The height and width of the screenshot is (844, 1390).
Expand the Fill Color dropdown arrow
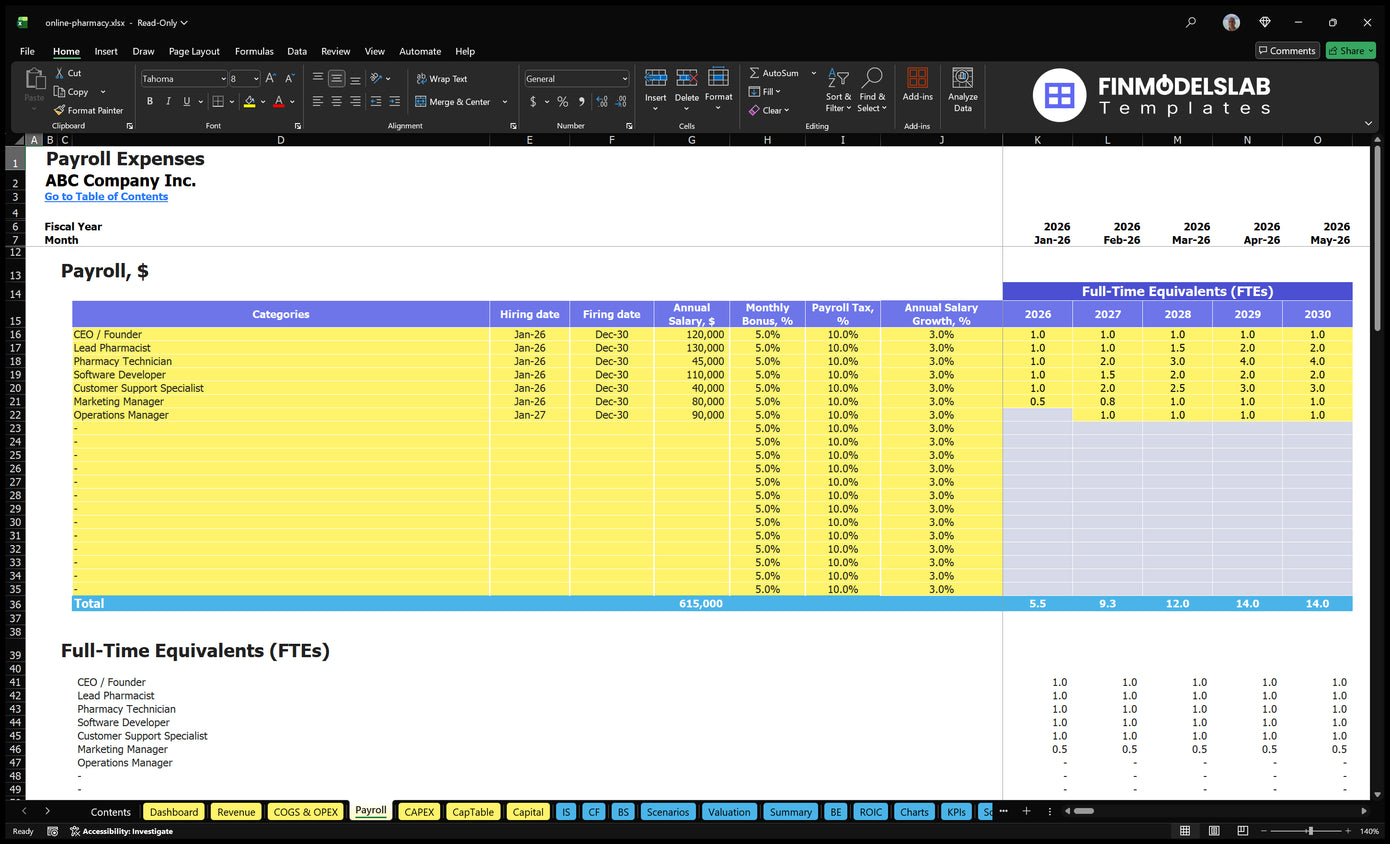[261, 101]
